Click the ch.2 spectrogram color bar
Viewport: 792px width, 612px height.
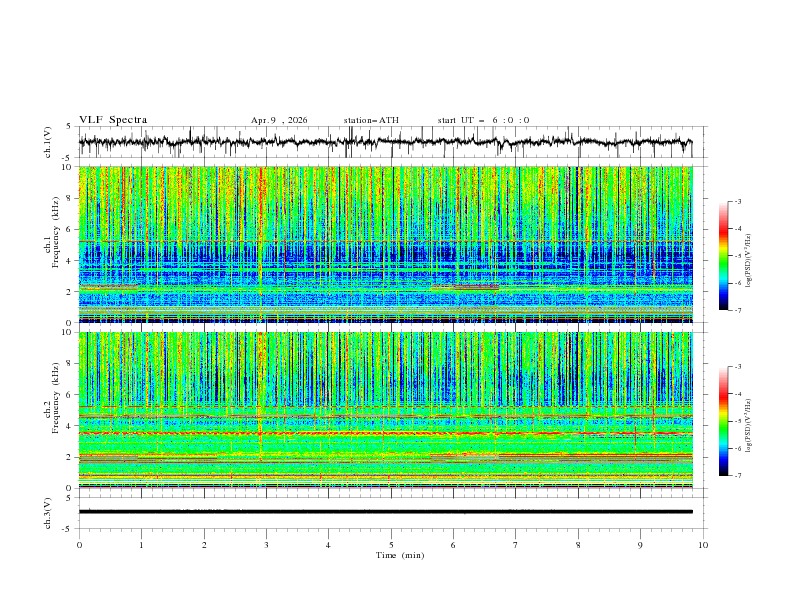[x=724, y=421]
